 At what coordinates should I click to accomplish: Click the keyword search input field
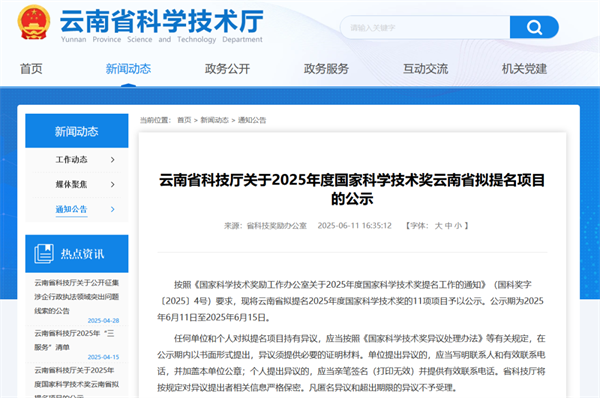pos(425,27)
